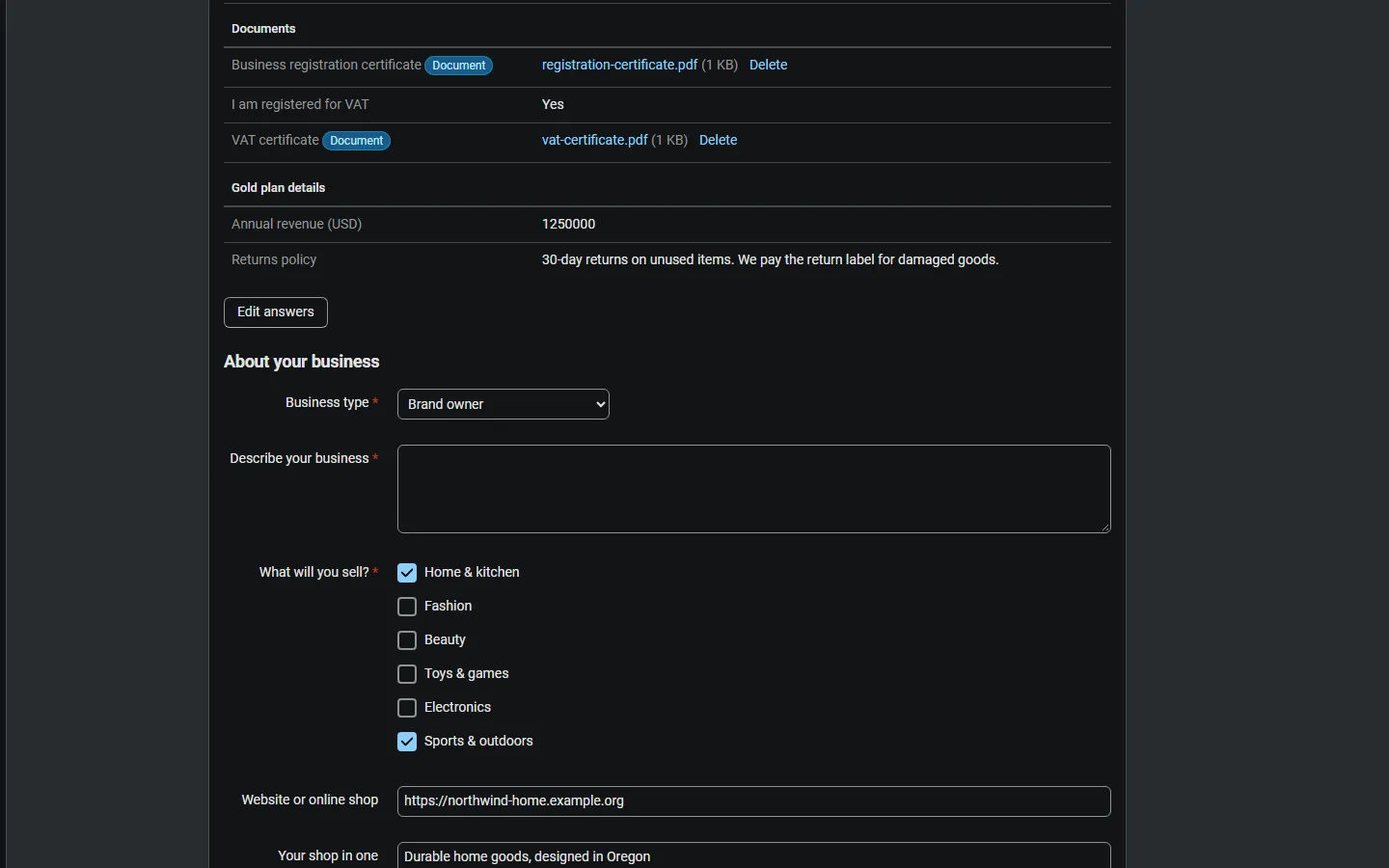Click the Website or online shop field
The image size is (1389, 868).
(754, 801)
